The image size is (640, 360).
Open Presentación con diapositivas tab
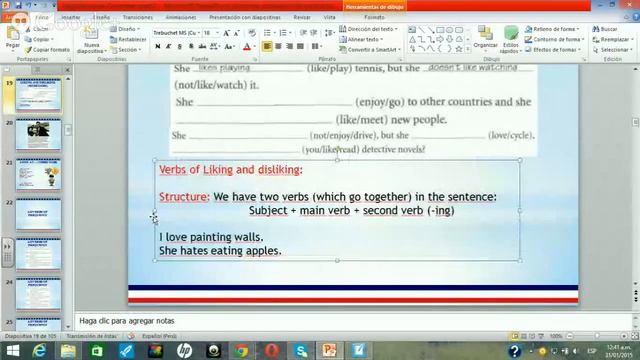click(245, 18)
